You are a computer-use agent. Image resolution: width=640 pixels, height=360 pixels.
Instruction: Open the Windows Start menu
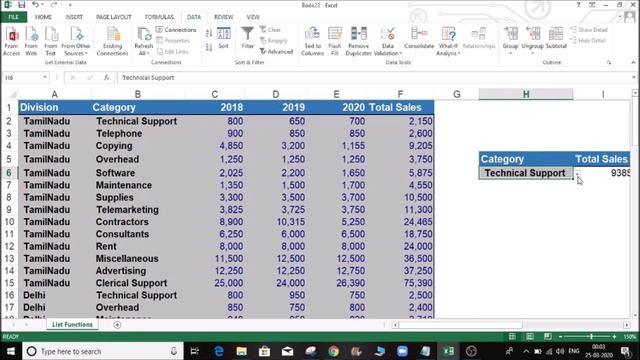11,351
